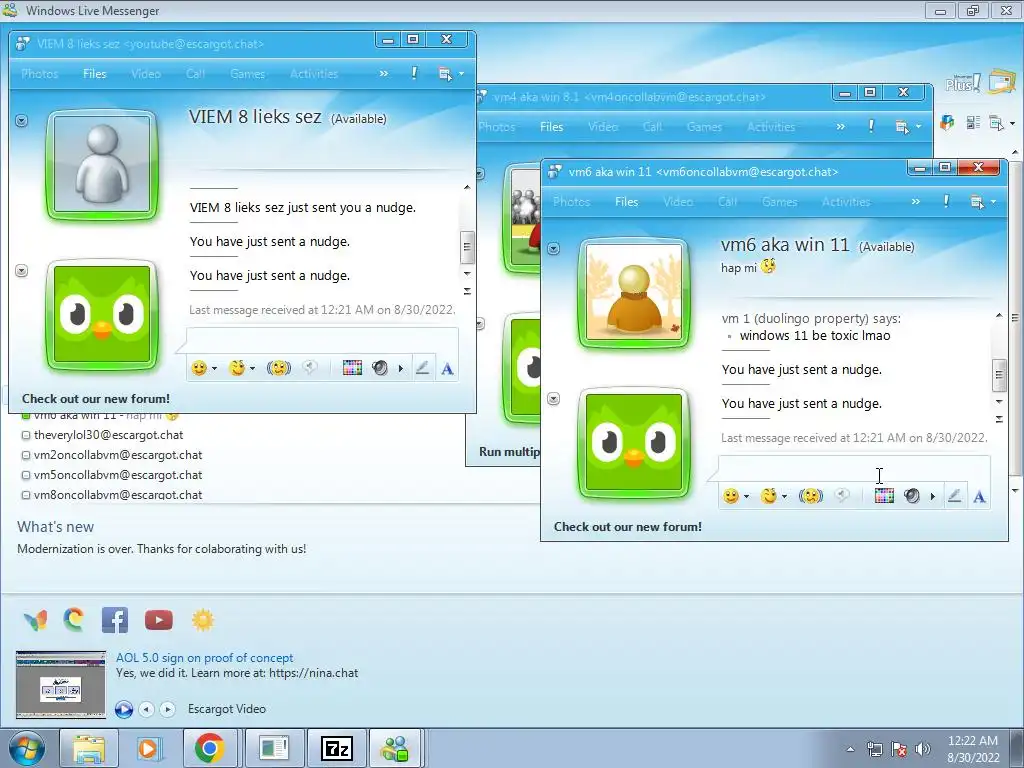1024x768 pixels.
Task: Click 'Check out our new forum!' in vm6 chat
Action: [x=628, y=526]
